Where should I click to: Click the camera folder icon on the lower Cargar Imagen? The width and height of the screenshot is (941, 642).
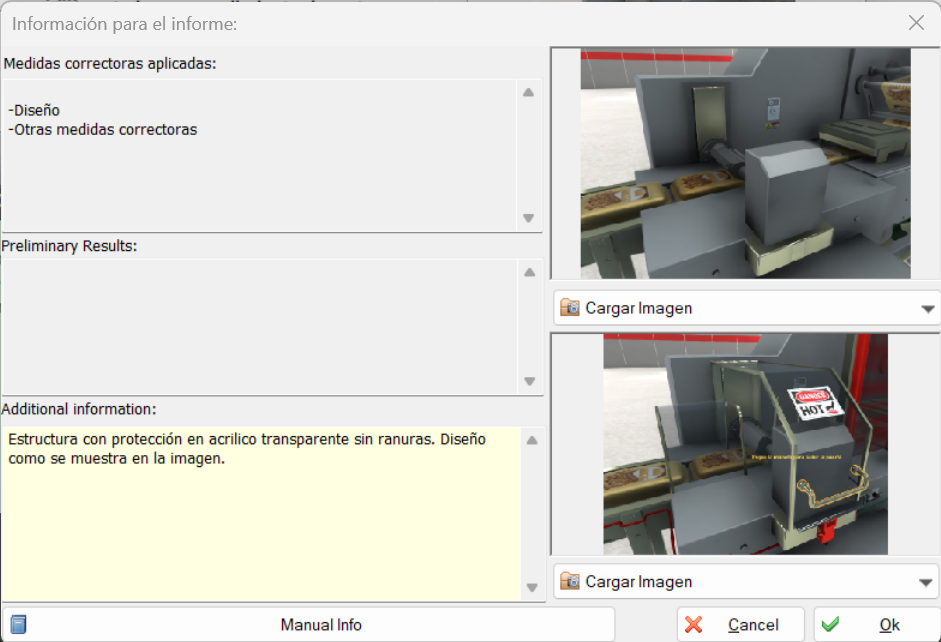(570, 581)
